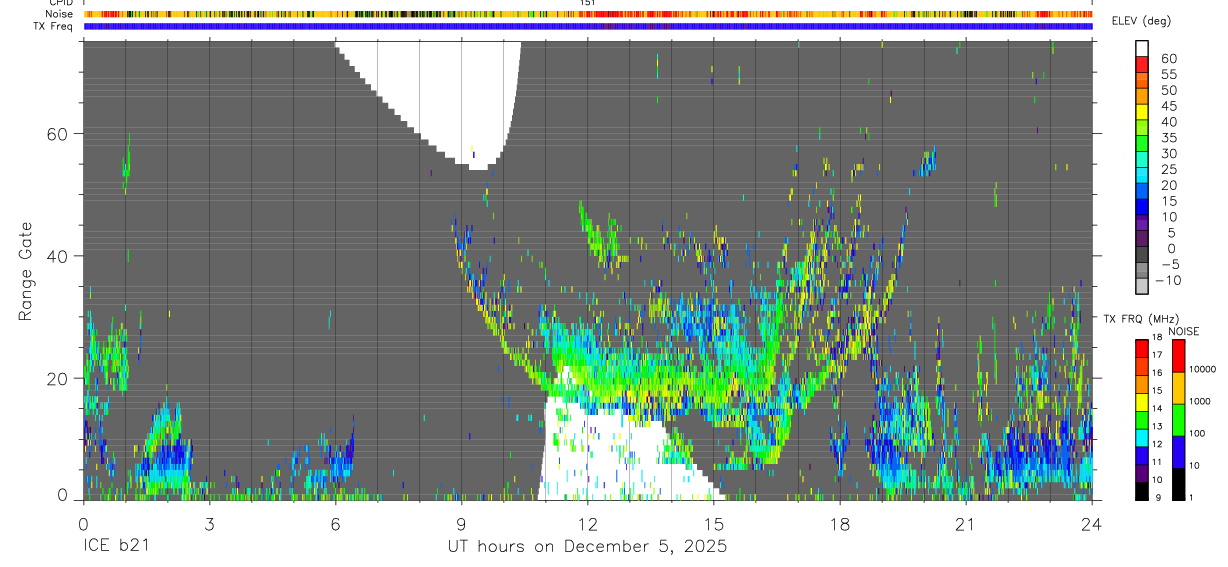Click the 'CPID' row label at top left
The image size is (1228, 567).
(x=62, y=3)
